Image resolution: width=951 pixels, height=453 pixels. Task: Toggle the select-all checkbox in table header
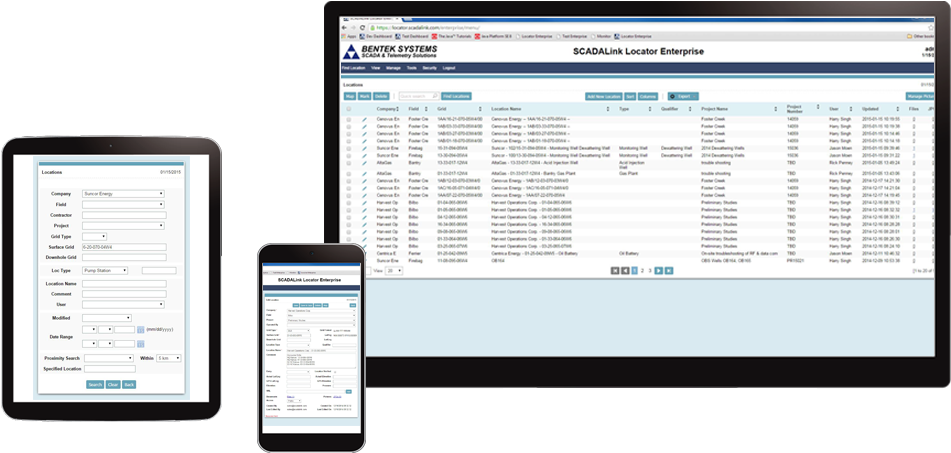349,109
